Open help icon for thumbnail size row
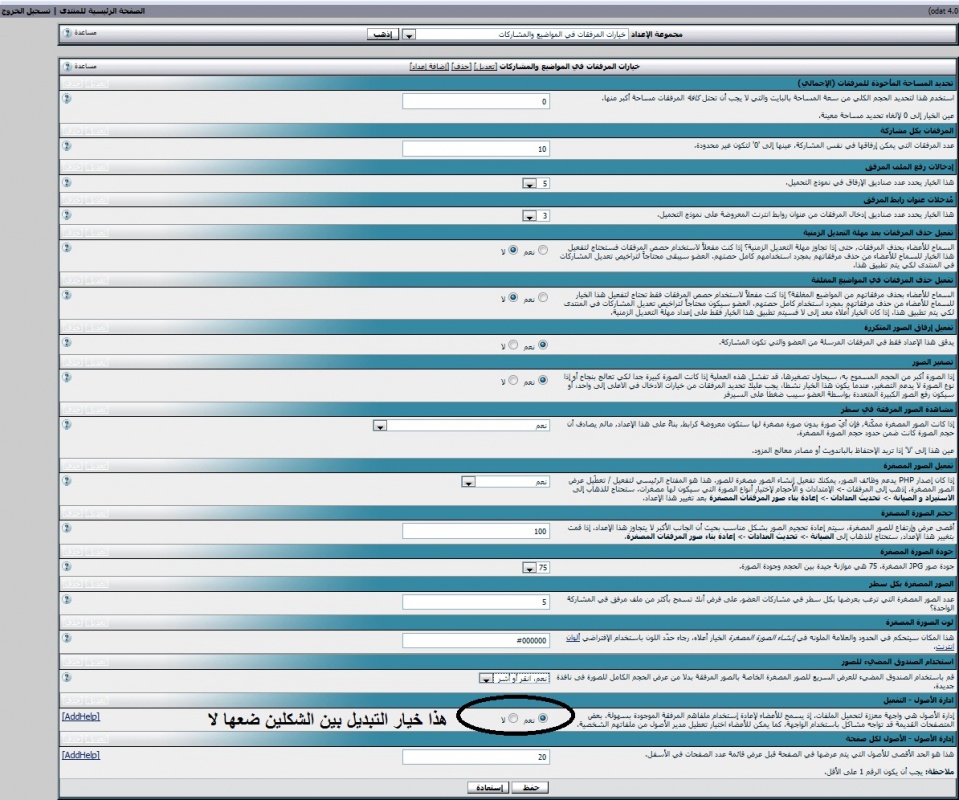This screenshot has width=959, height=800. [66, 530]
